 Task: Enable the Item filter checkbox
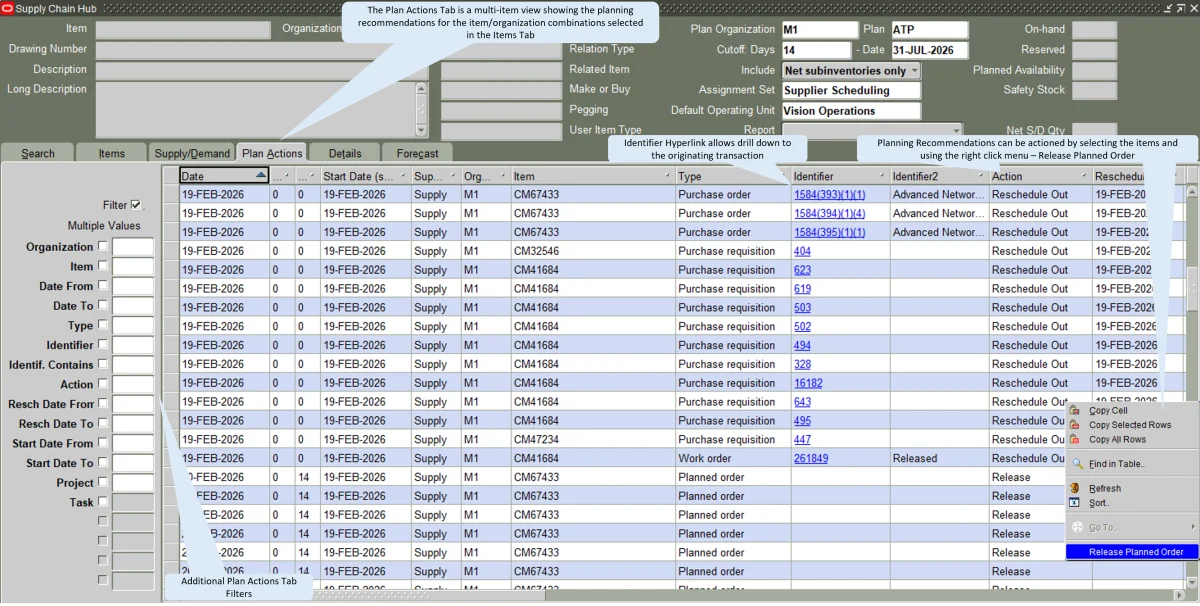[103, 267]
